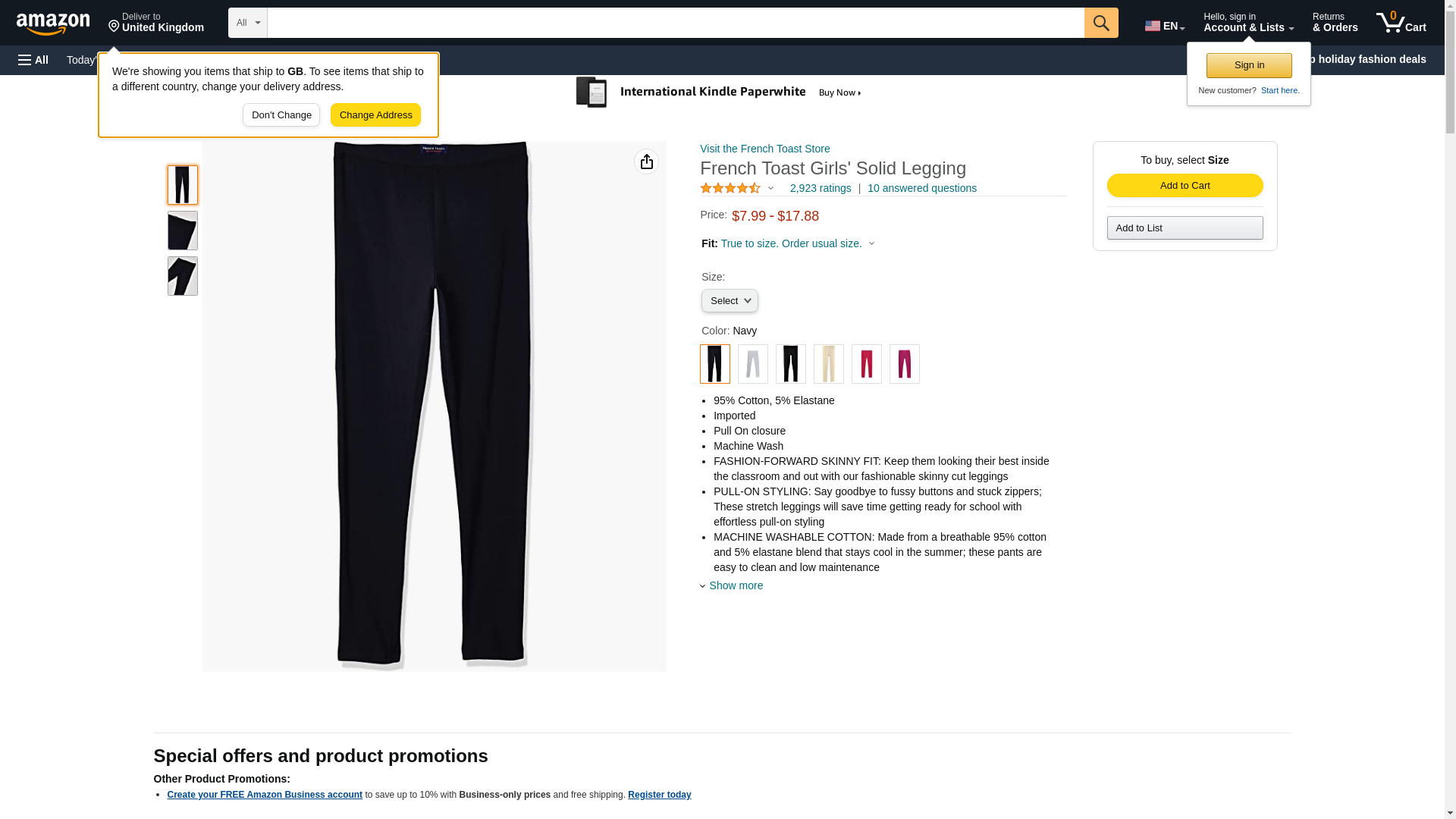1456x819 pixels.
Task: Click the star rating icons
Action: [x=730, y=188]
